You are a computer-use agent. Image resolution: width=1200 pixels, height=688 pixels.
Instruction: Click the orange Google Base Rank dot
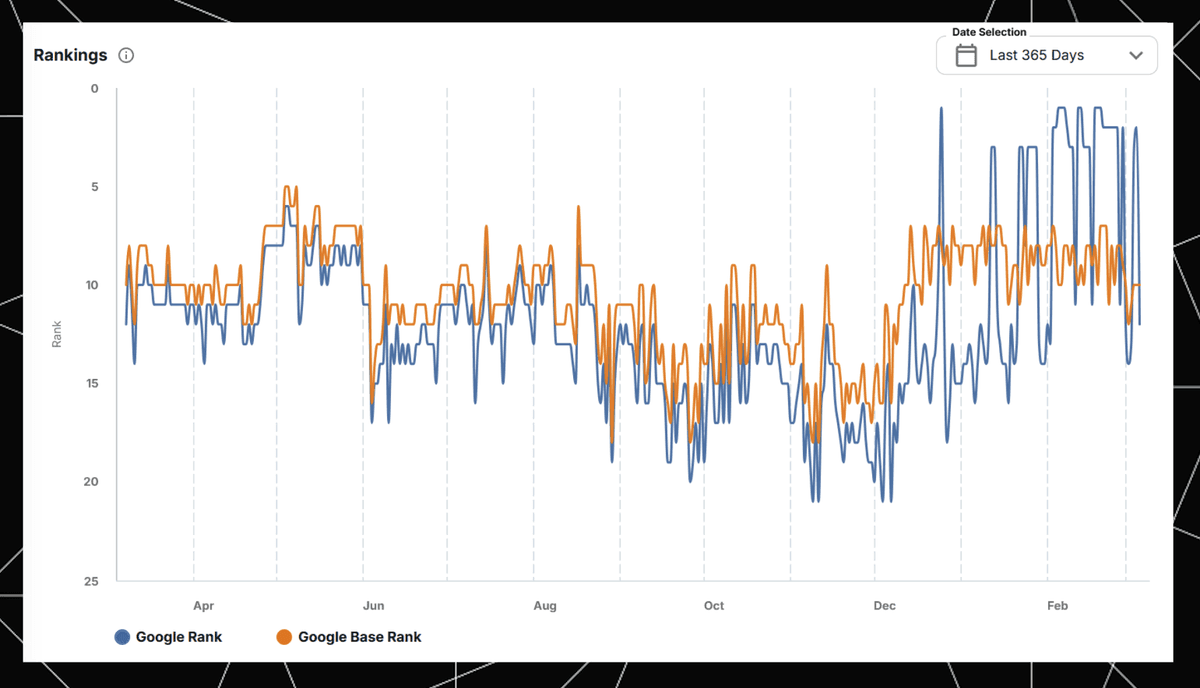coord(284,637)
